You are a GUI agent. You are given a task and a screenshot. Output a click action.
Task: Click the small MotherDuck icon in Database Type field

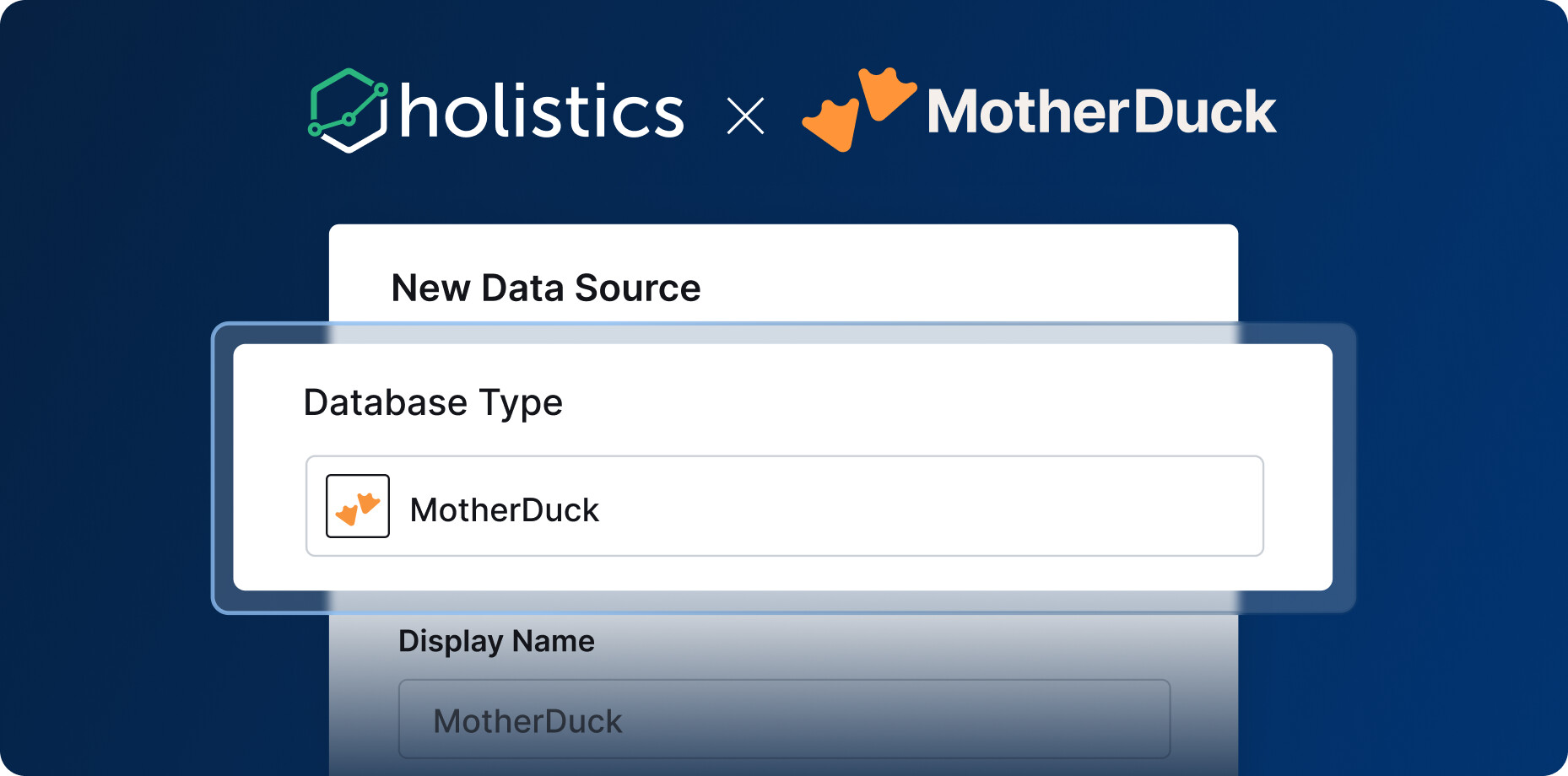pyautogui.click(x=358, y=506)
